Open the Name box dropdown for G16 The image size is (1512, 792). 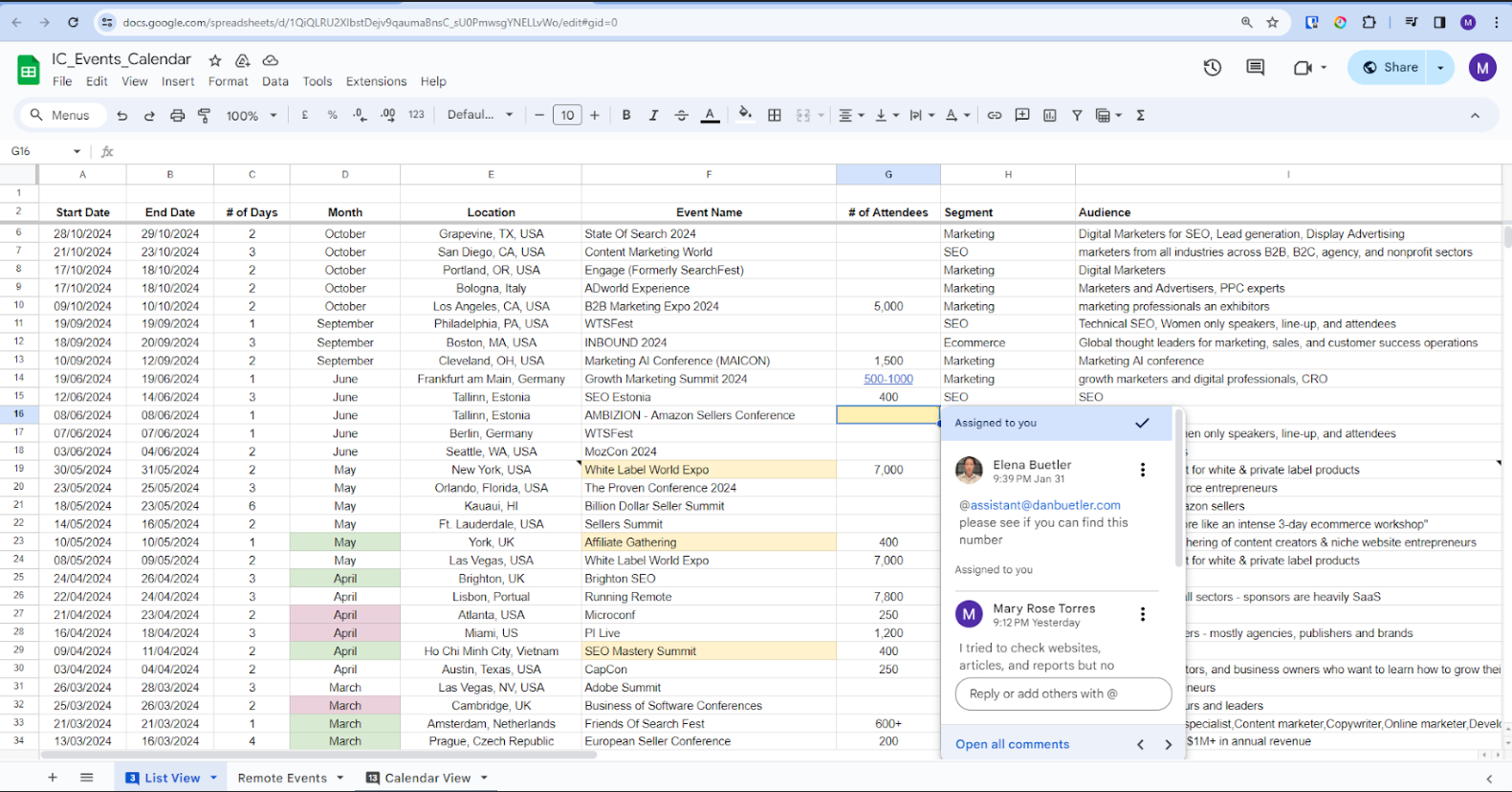[77, 151]
